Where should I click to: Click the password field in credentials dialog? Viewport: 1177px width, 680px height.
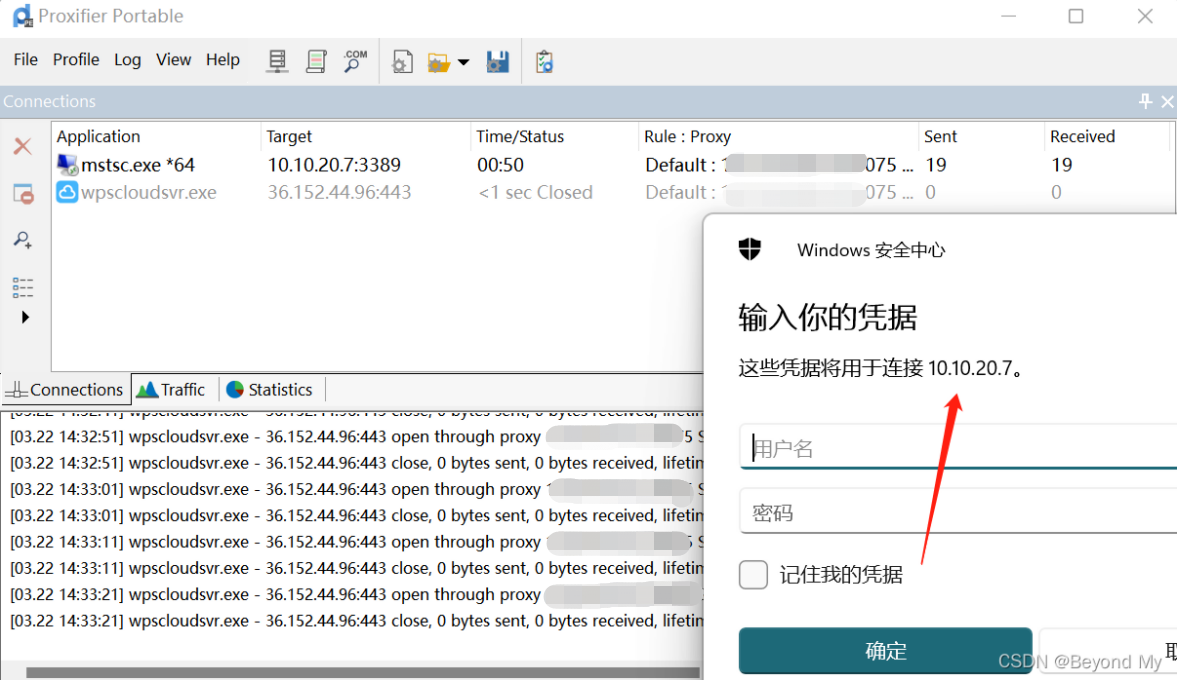coord(958,512)
